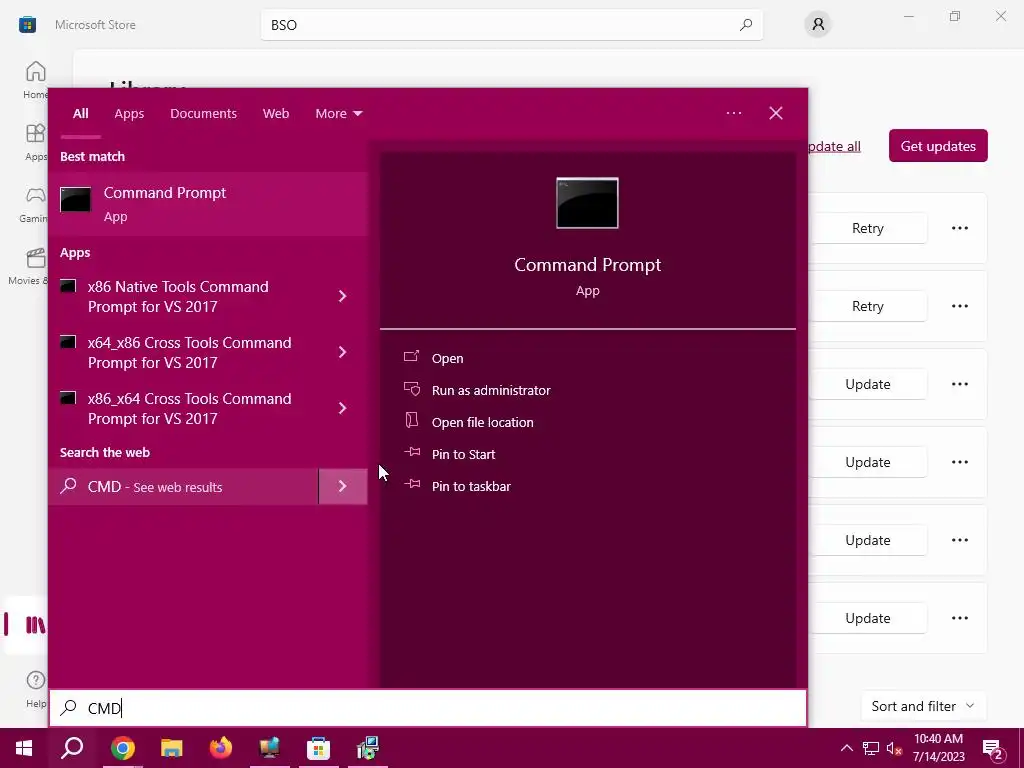Switch to the Apps search tab
Viewport: 1024px width, 768px height.
coord(129,114)
